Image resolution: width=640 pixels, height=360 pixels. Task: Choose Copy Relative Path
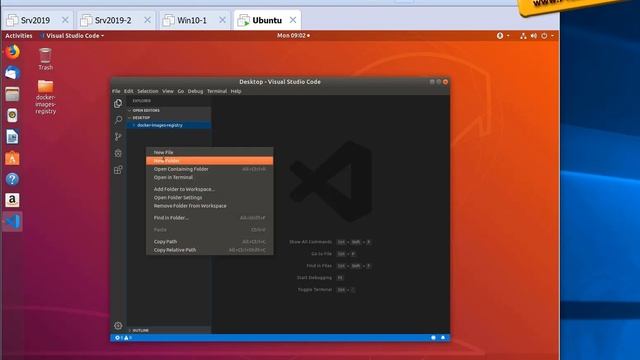tap(209, 250)
